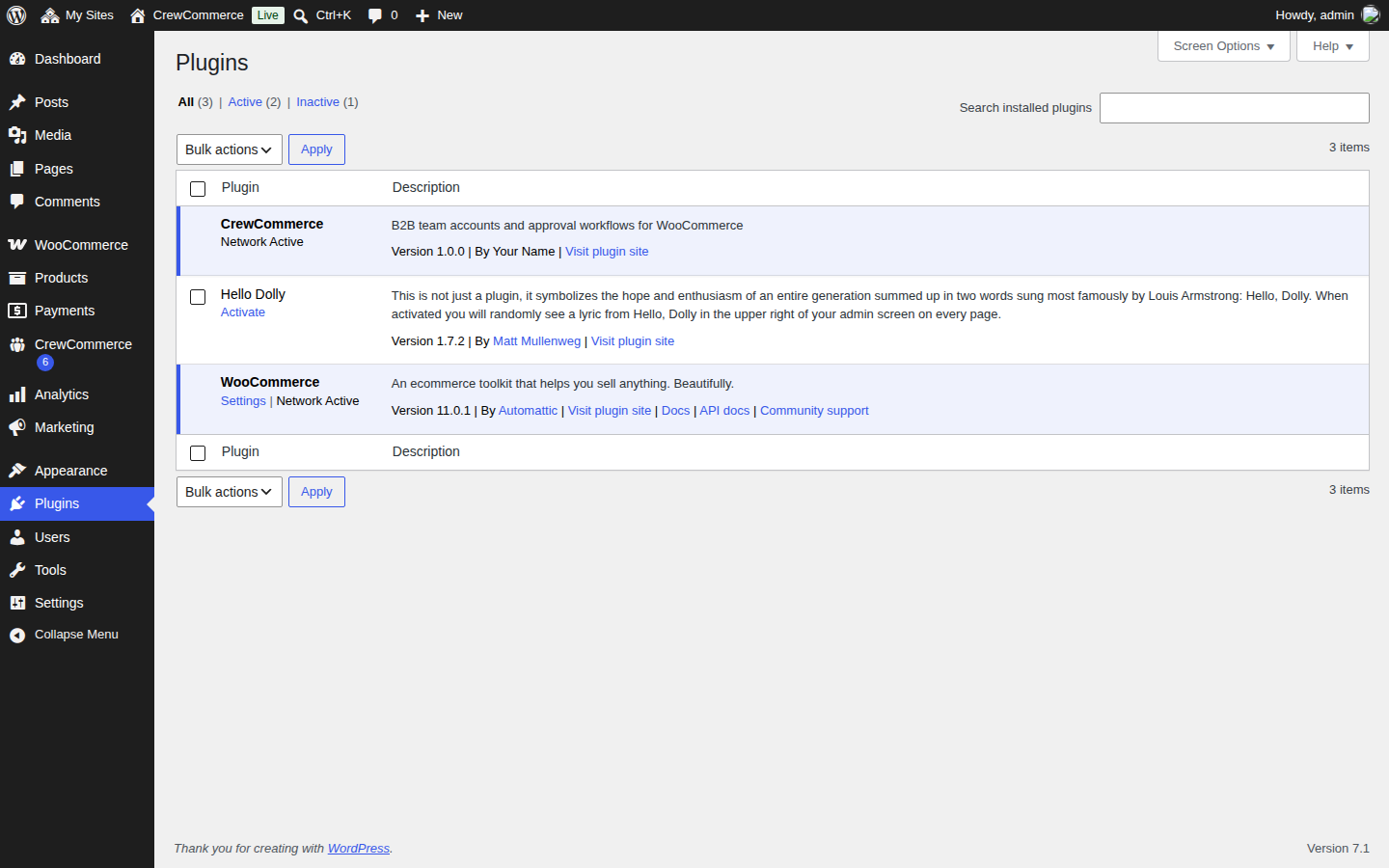Click the Analytics bar chart icon
The image size is (1389, 868).
click(17, 394)
